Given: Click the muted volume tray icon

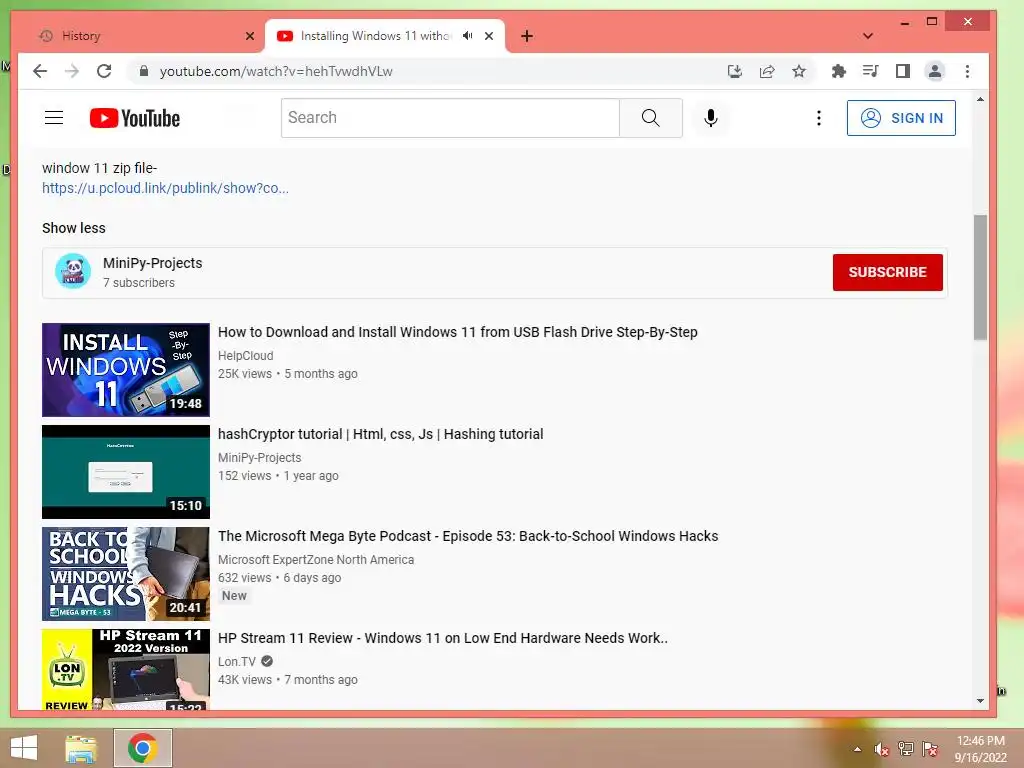Looking at the screenshot, I should pos(881,749).
